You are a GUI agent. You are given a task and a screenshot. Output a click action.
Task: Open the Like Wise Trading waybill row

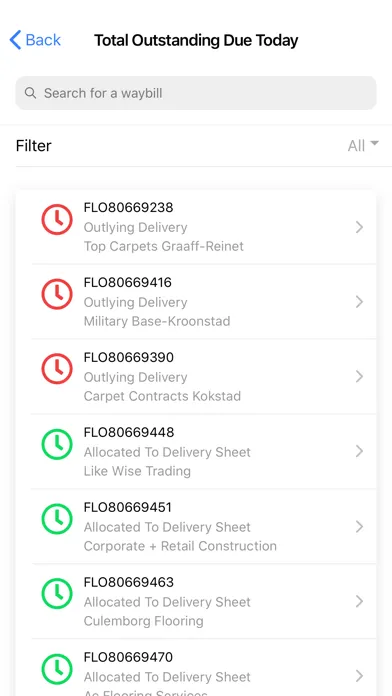pos(204,451)
